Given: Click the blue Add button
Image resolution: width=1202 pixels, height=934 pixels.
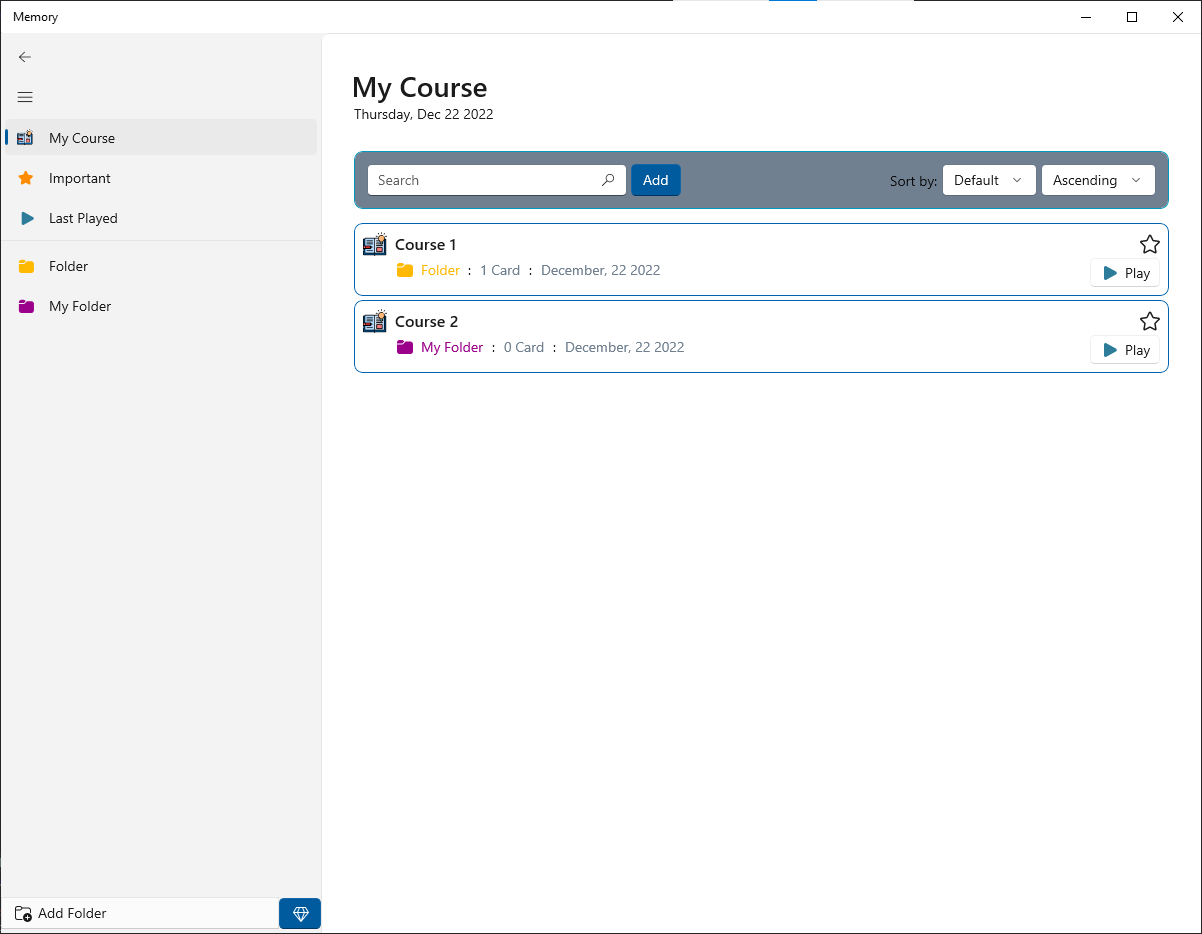Looking at the screenshot, I should click(x=656, y=180).
